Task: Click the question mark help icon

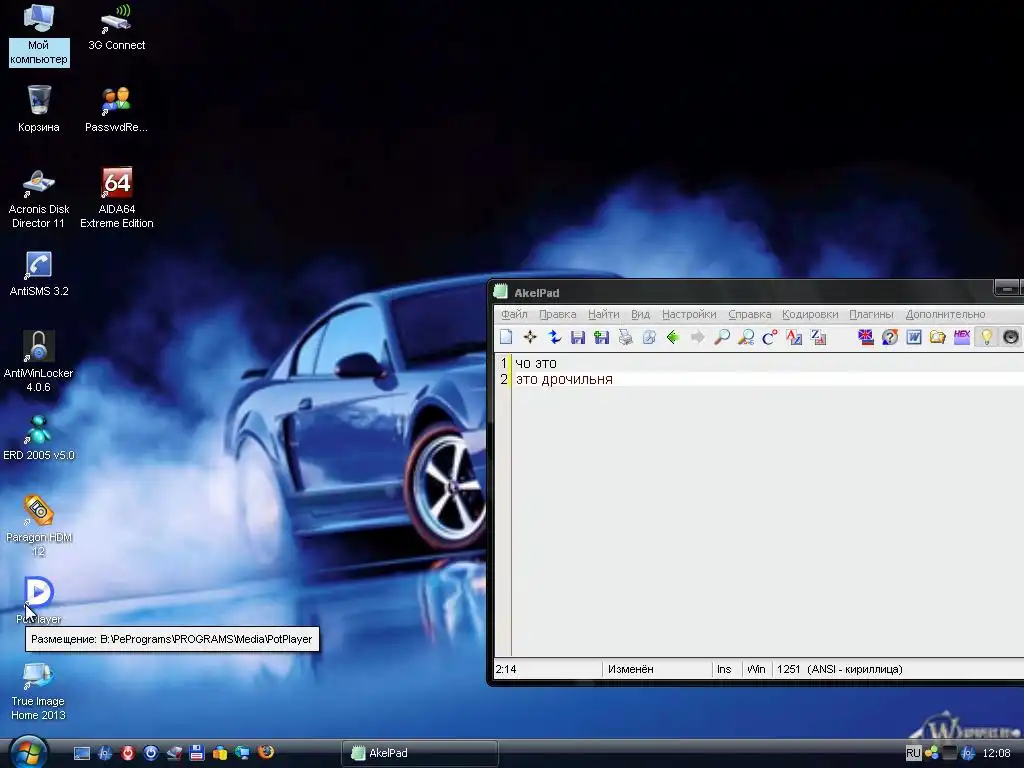Action: [x=889, y=337]
